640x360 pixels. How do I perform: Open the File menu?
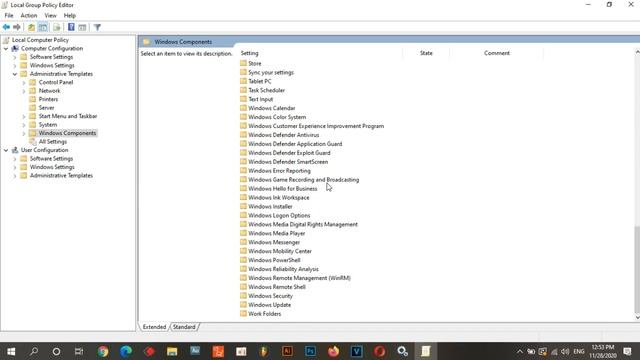[x=9, y=16]
